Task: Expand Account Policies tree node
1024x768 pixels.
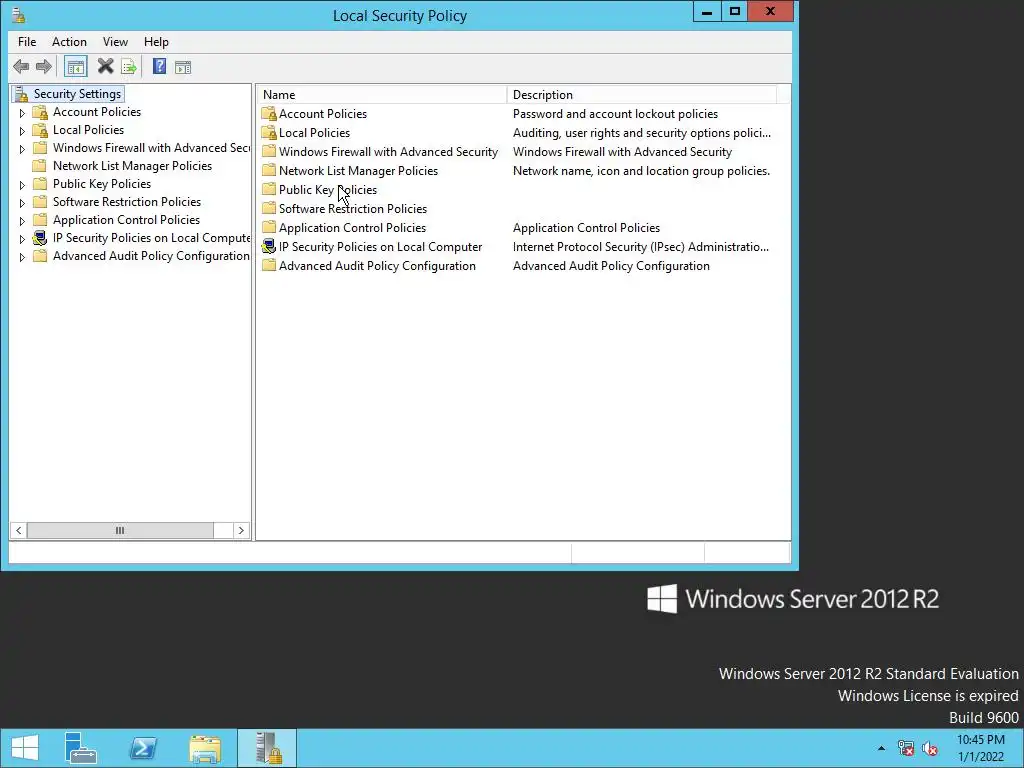Action: 22,113
